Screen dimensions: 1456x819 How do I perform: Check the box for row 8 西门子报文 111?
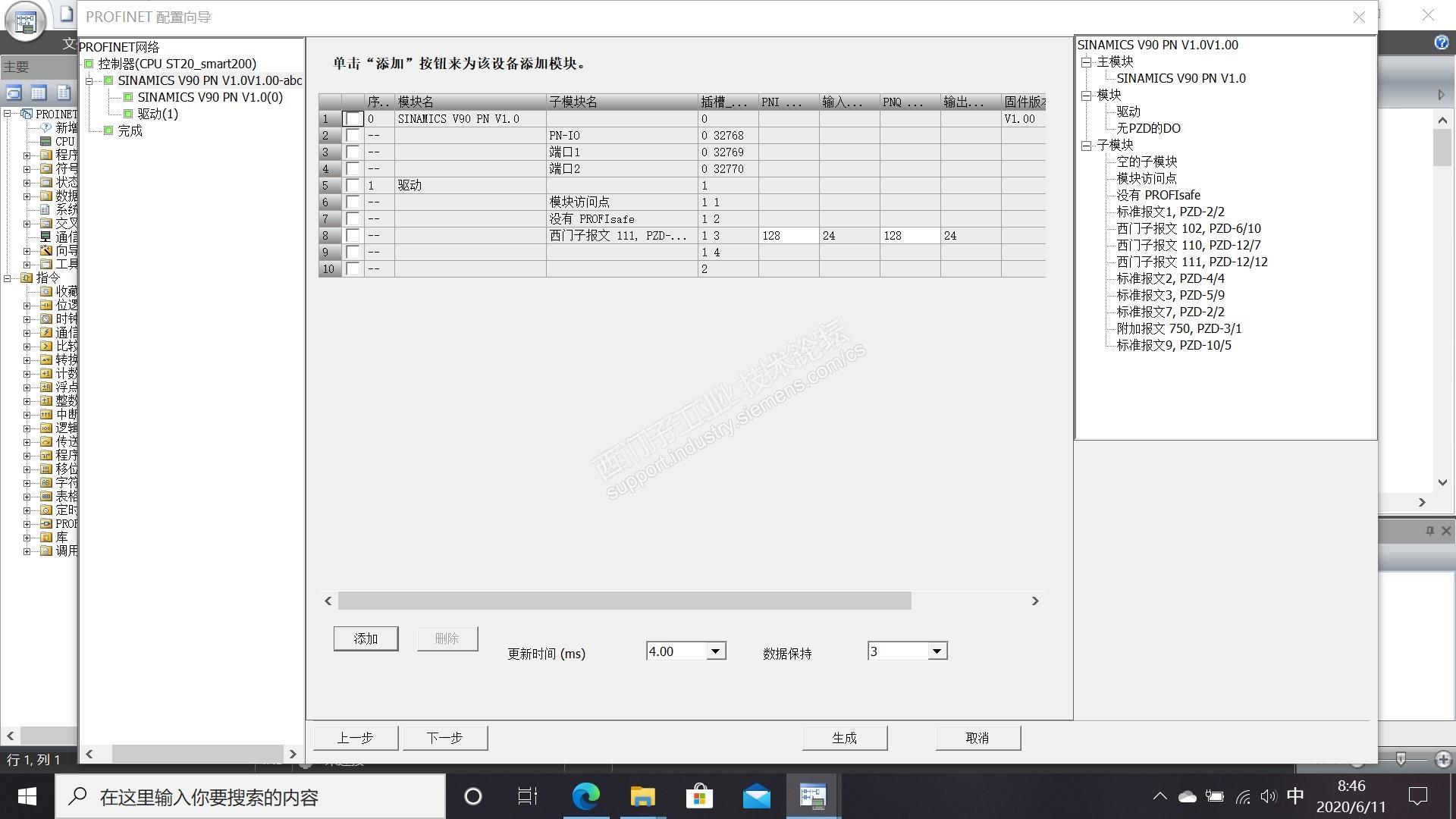pos(353,236)
